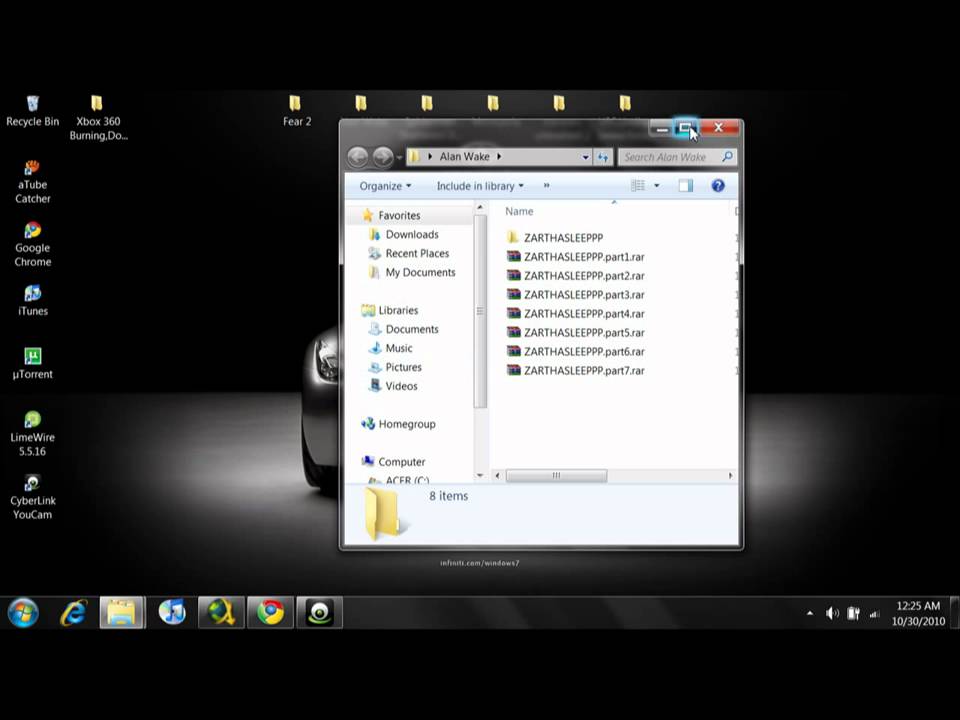The height and width of the screenshot is (720, 960).
Task: Click navigation pane scroll down arrow
Action: pyautogui.click(x=480, y=476)
